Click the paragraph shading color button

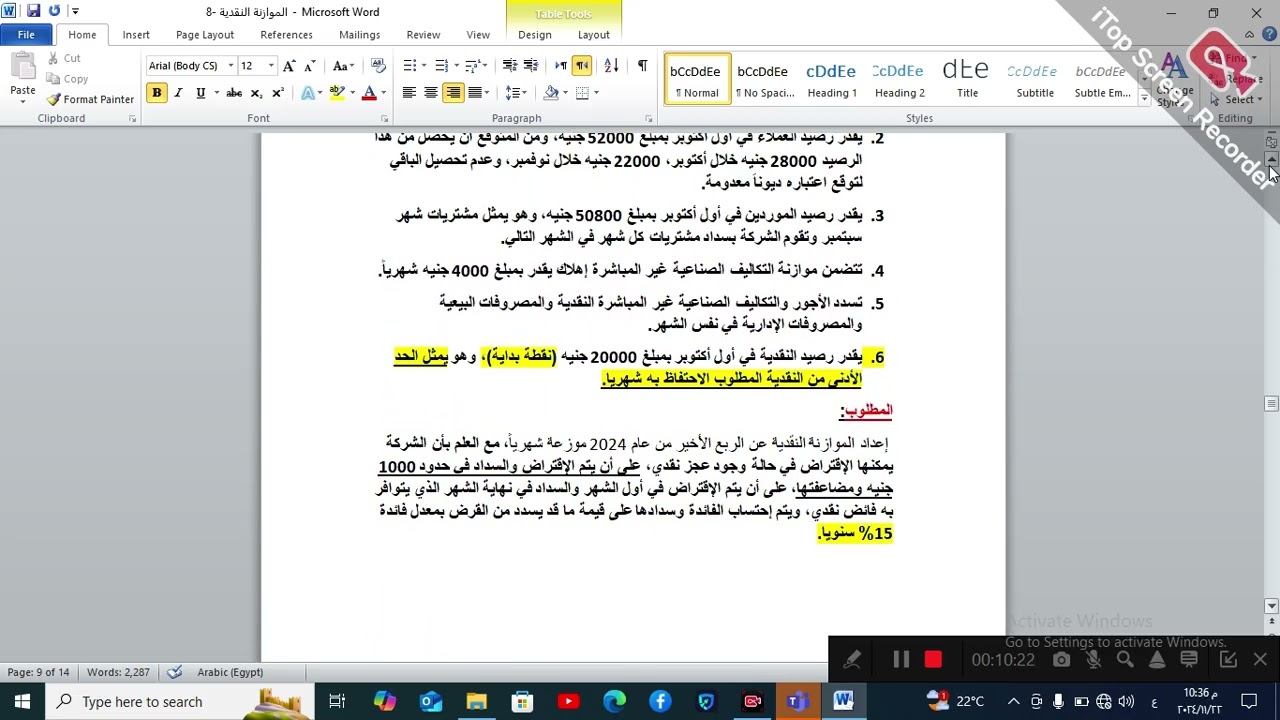[x=551, y=93]
